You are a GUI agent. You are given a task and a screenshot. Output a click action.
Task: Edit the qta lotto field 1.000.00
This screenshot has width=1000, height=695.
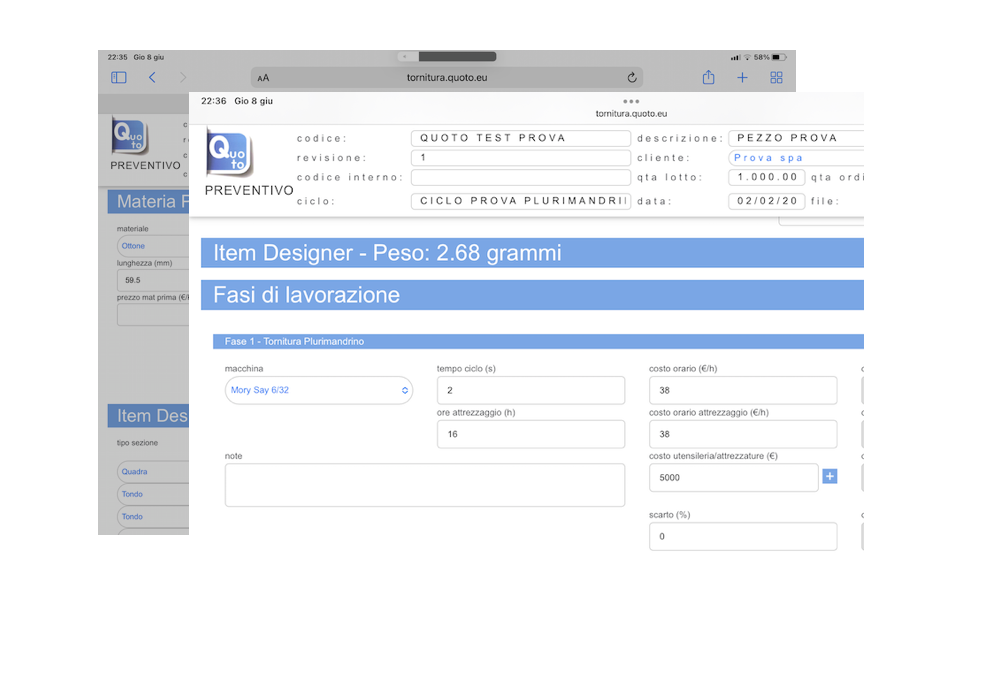[x=767, y=177]
